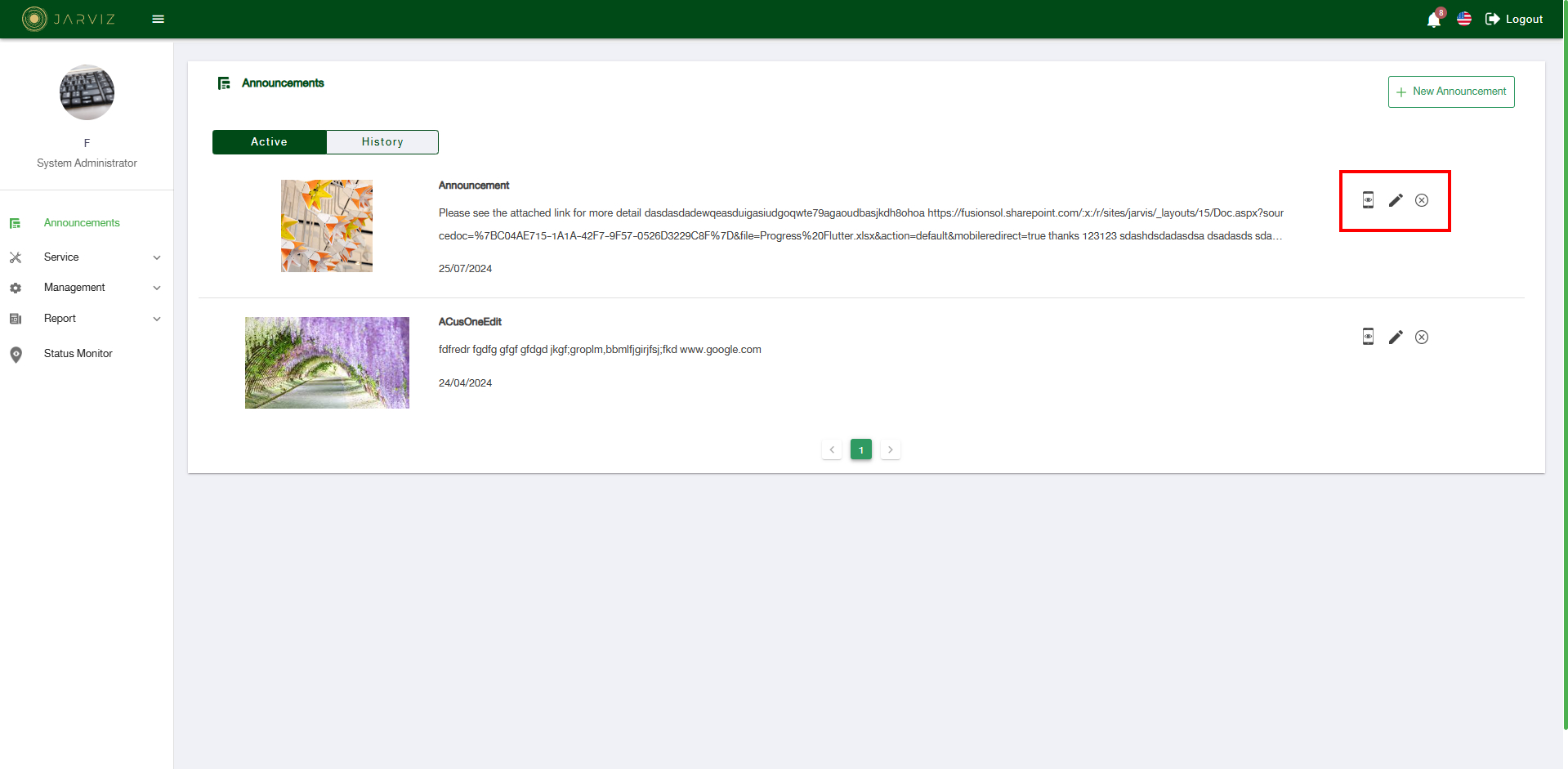Preview ACusOneEdit announcement on mobile
Viewport: 1568px width, 769px height.
1368,337
